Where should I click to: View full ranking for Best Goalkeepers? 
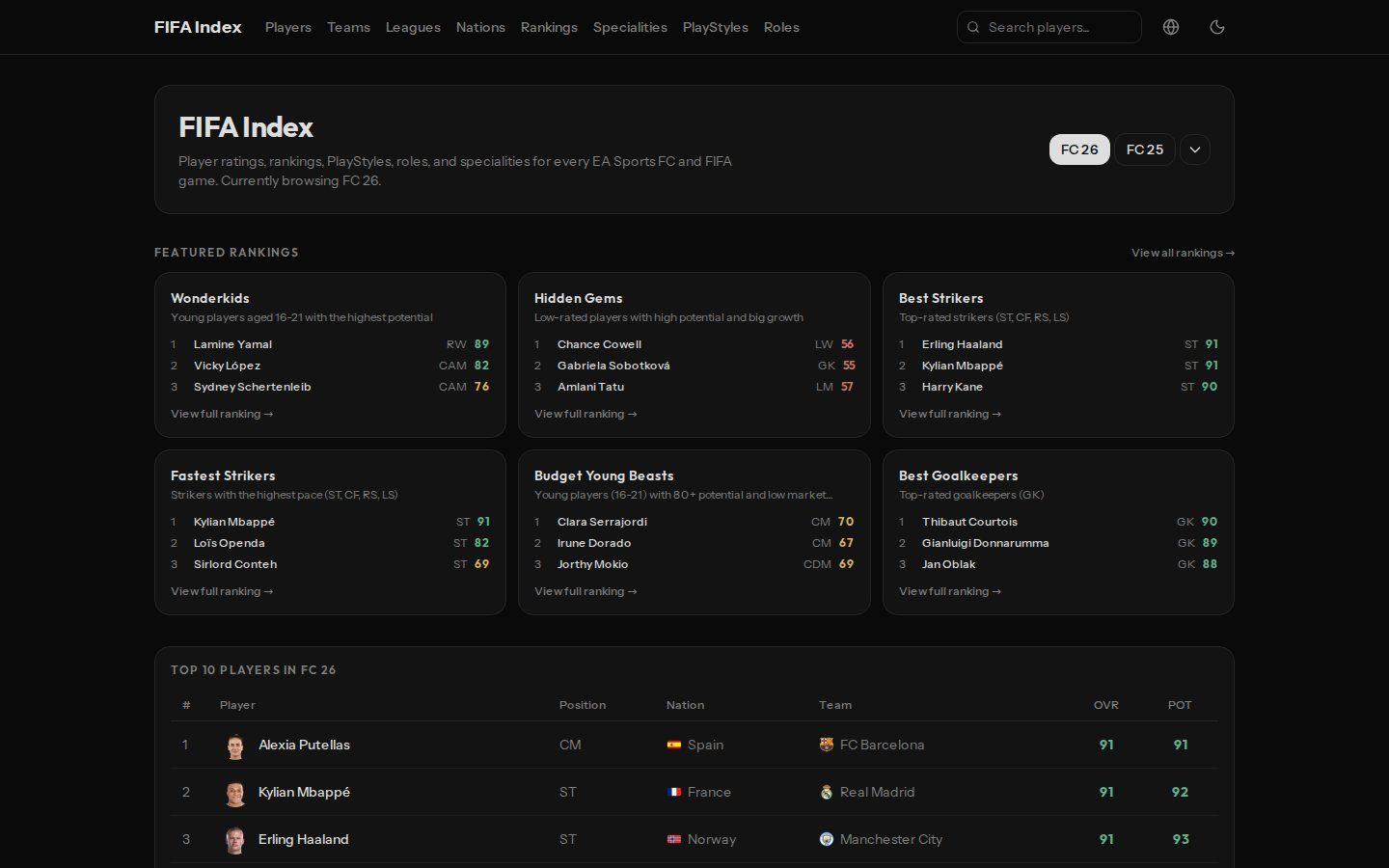[950, 591]
